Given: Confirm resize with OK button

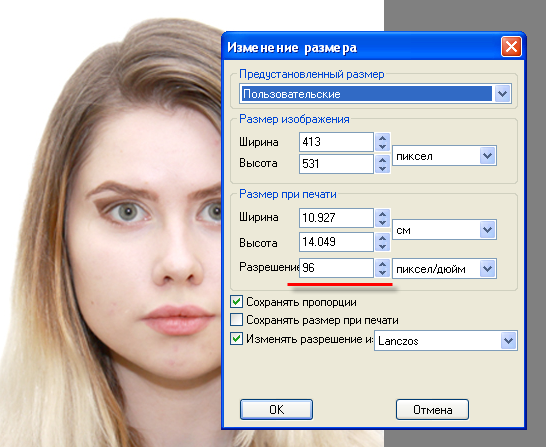Looking at the screenshot, I should point(276,409).
